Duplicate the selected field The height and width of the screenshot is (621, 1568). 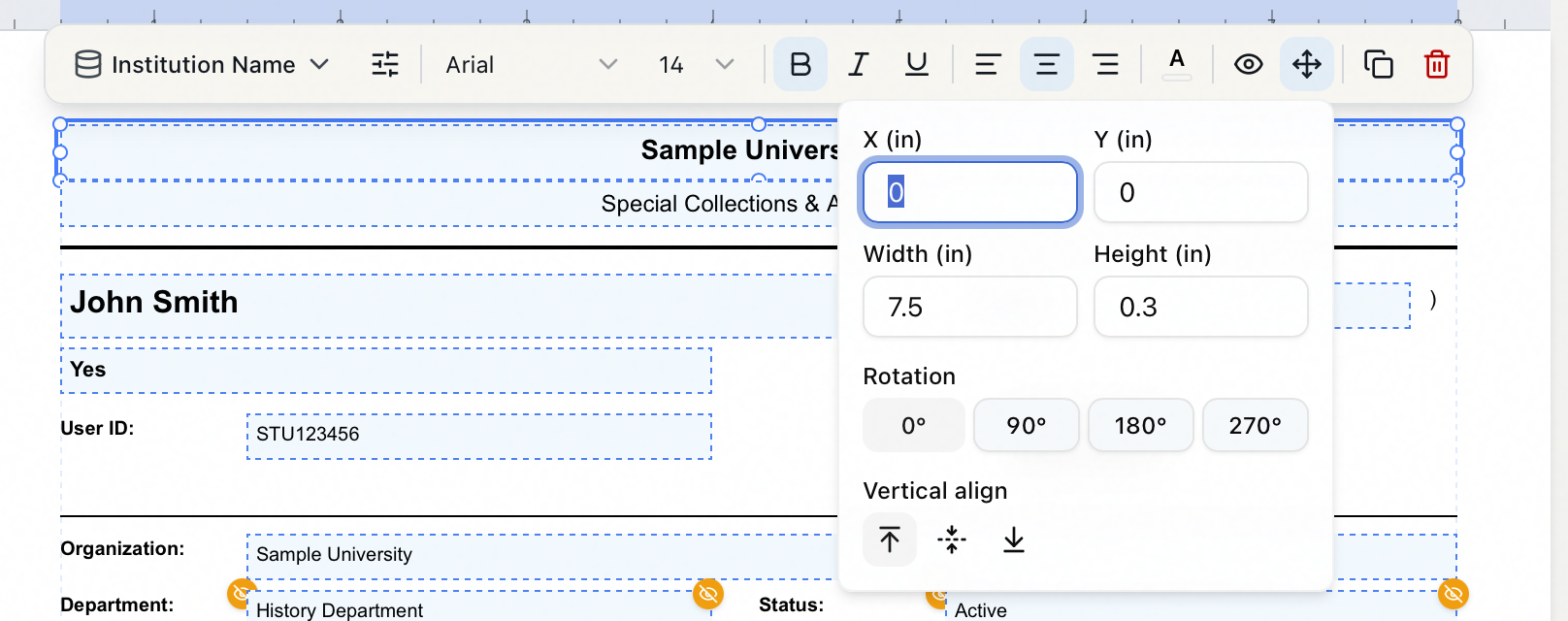pyautogui.click(x=1379, y=65)
